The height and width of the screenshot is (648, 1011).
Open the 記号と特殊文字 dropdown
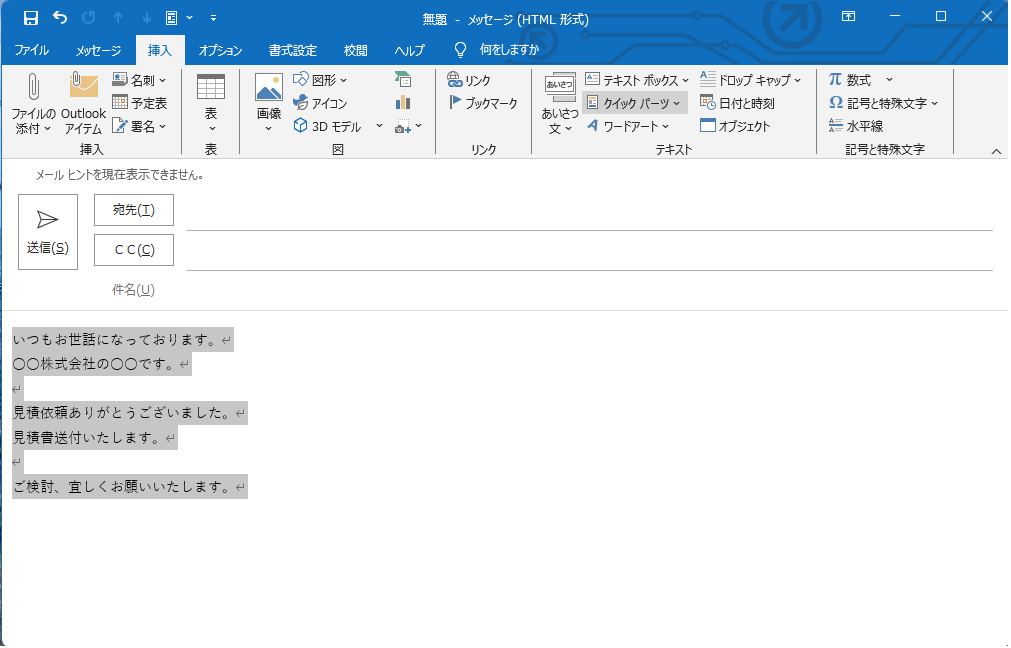click(x=884, y=103)
